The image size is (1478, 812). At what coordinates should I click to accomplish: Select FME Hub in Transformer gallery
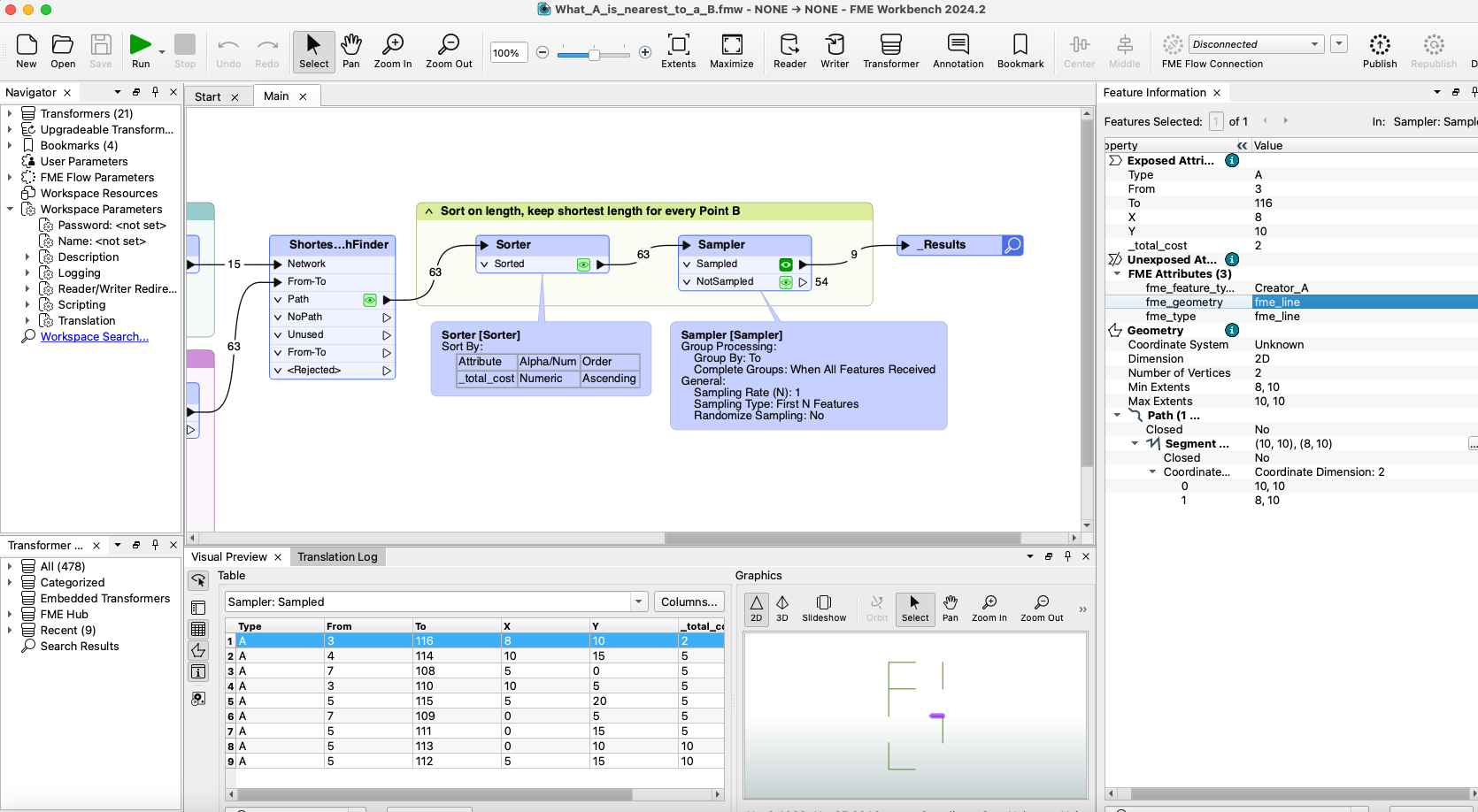[64, 614]
